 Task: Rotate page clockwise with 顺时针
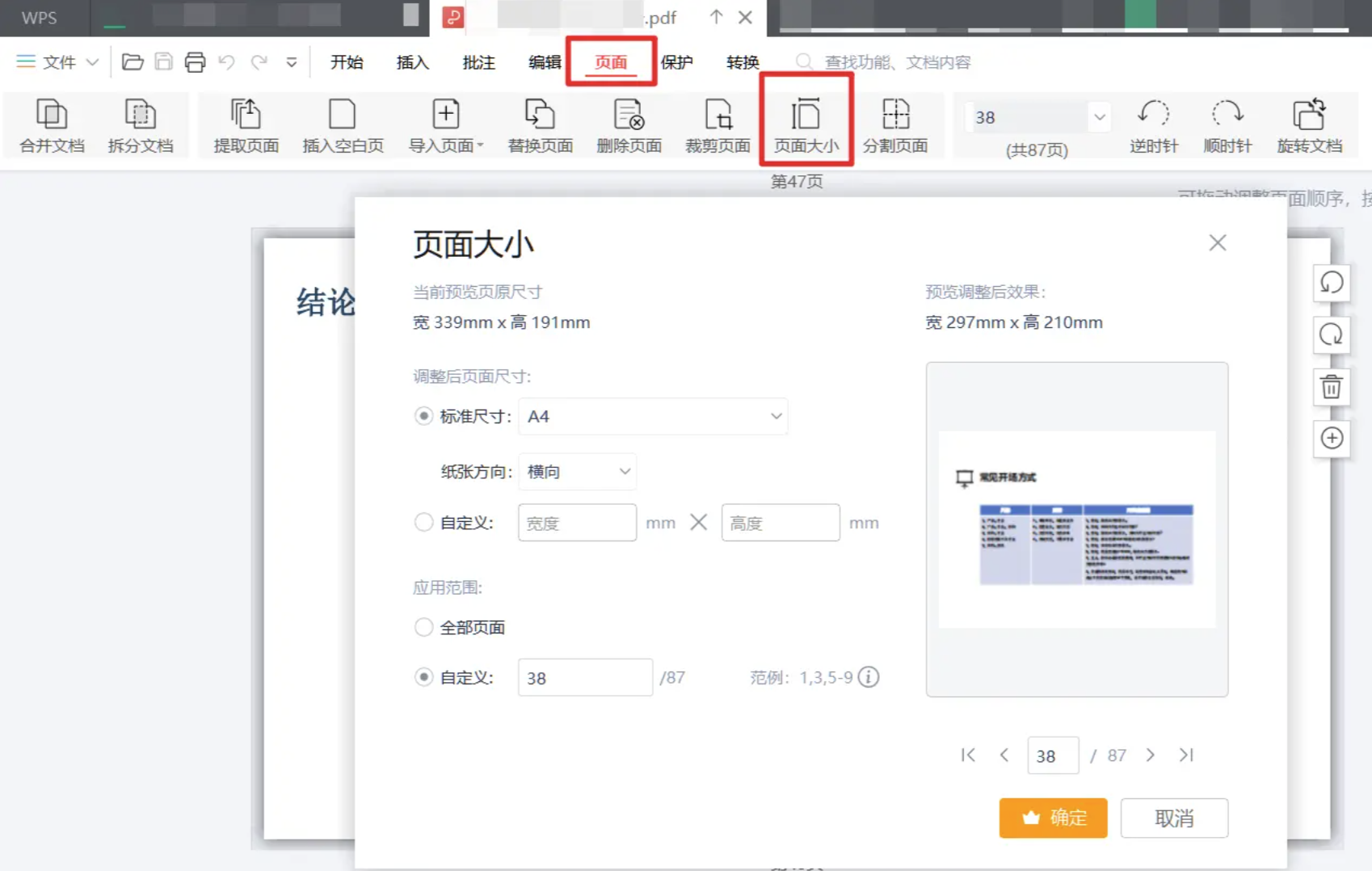click(x=1227, y=125)
